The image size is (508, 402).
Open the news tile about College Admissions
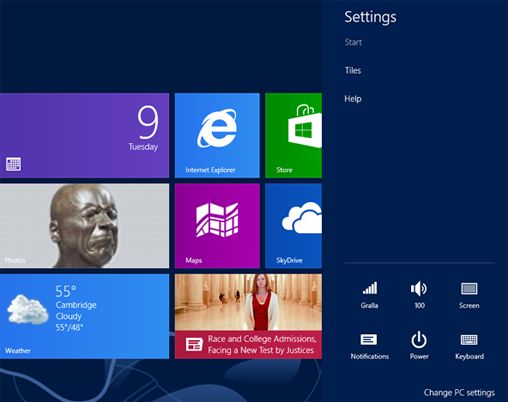tap(248, 316)
